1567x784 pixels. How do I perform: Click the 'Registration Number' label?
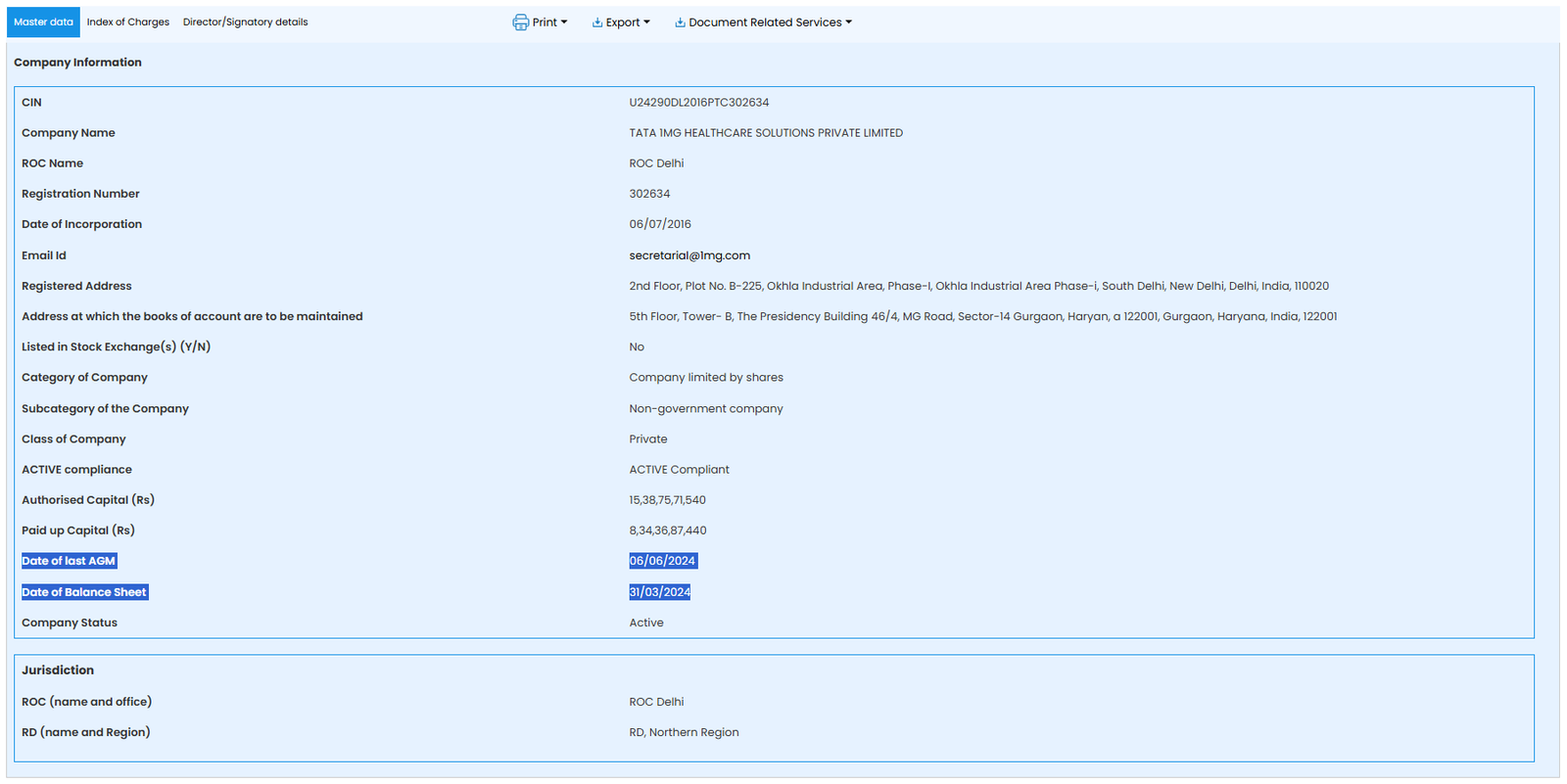80,194
